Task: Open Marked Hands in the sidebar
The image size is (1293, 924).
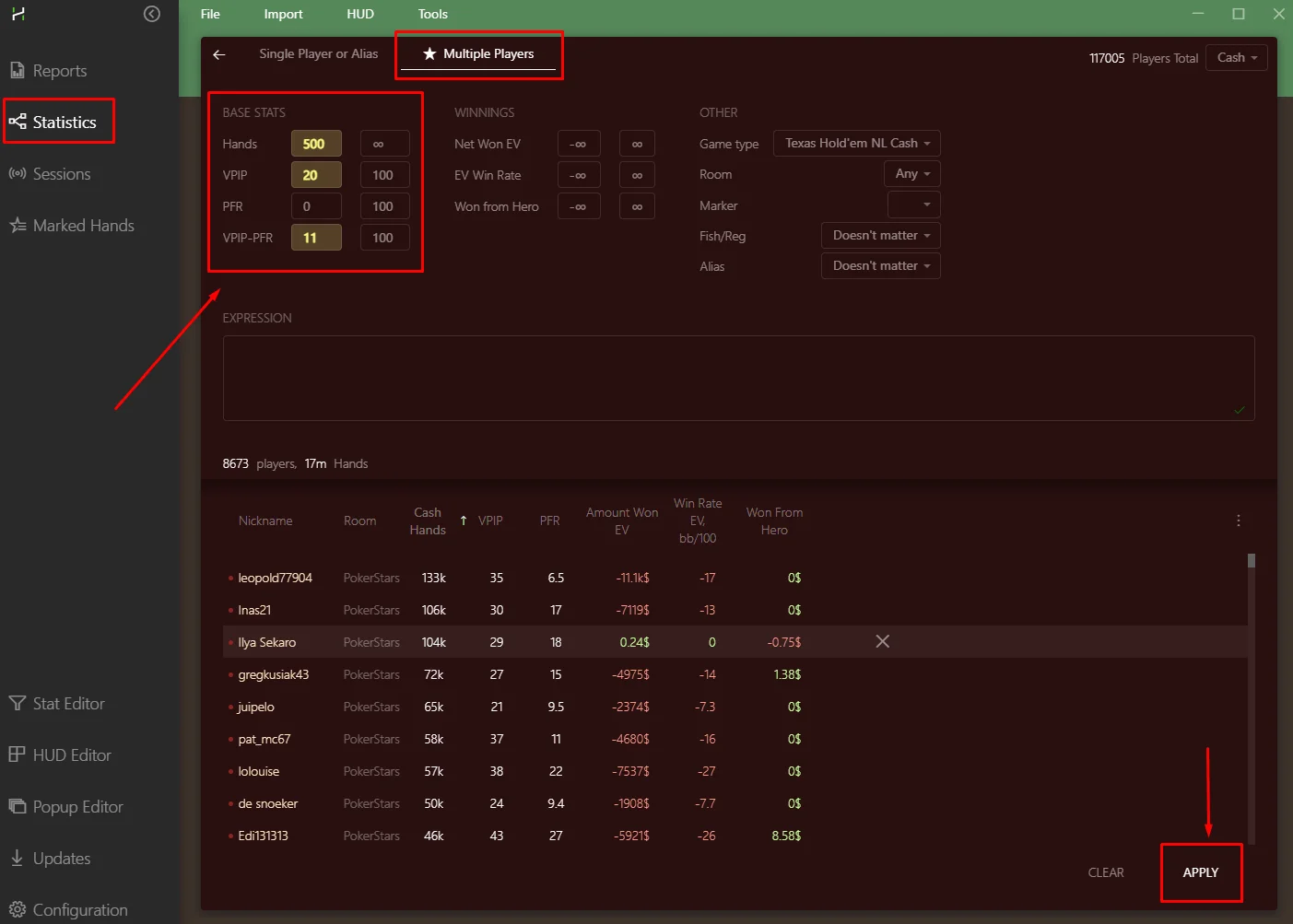Action: click(83, 226)
